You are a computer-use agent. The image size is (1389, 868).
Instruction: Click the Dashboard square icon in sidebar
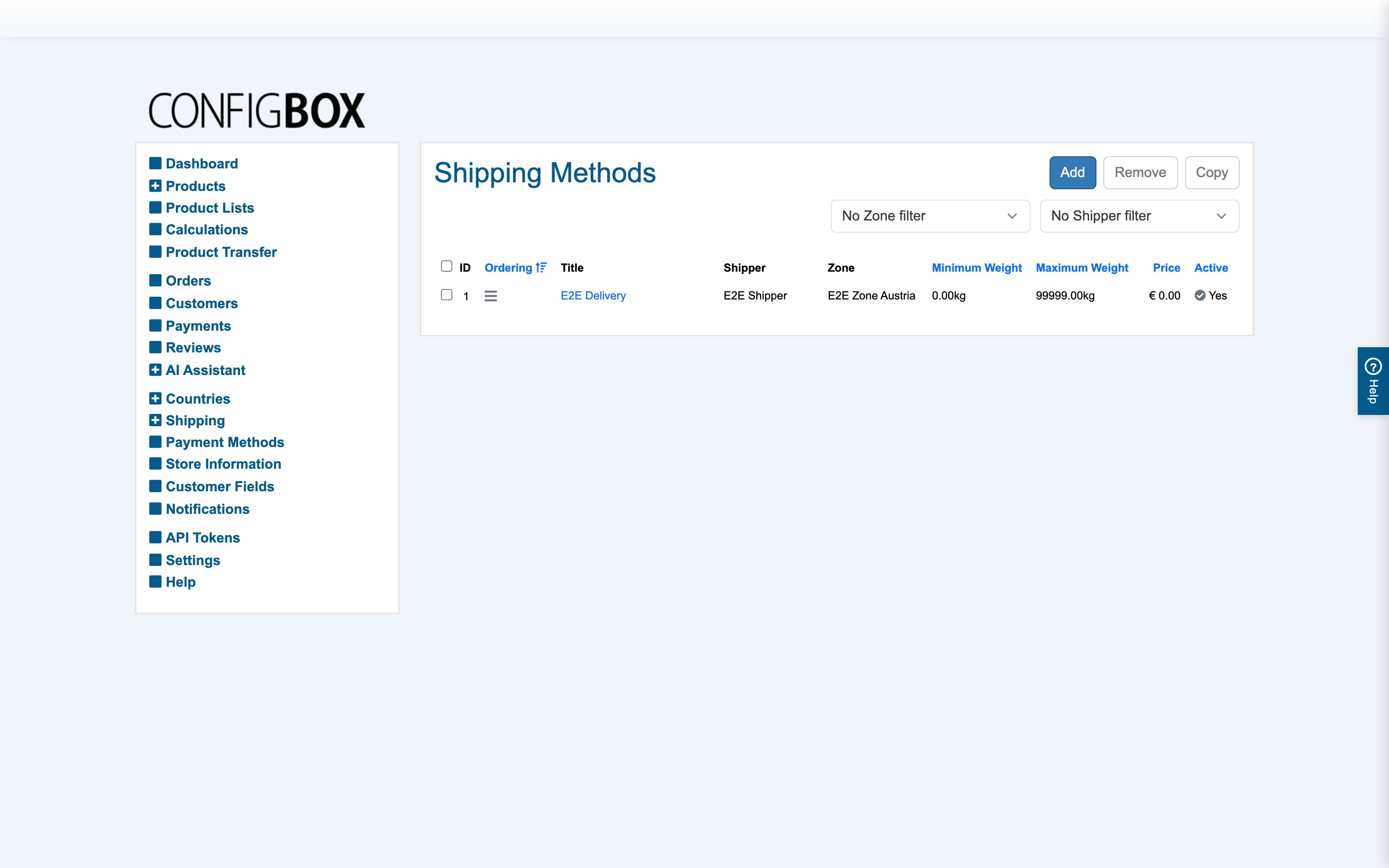(x=155, y=163)
